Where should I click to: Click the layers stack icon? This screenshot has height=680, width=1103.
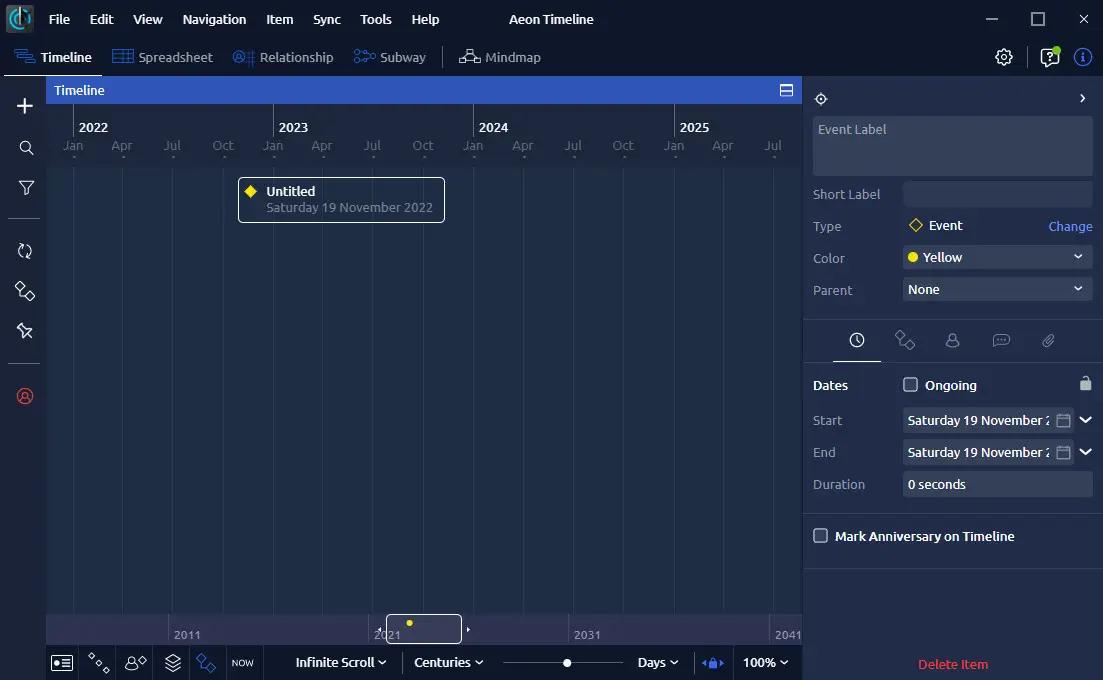(x=173, y=662)
